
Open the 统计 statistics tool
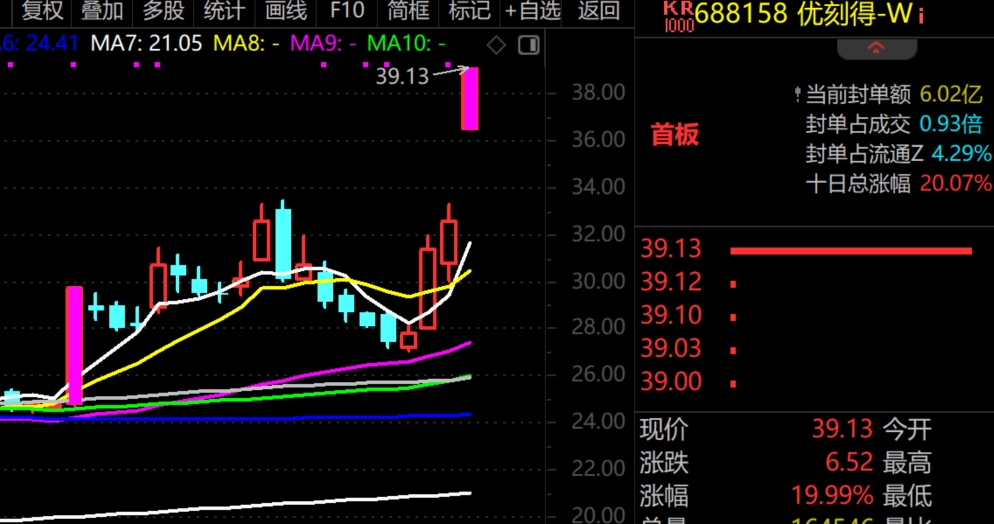point(224,12)
